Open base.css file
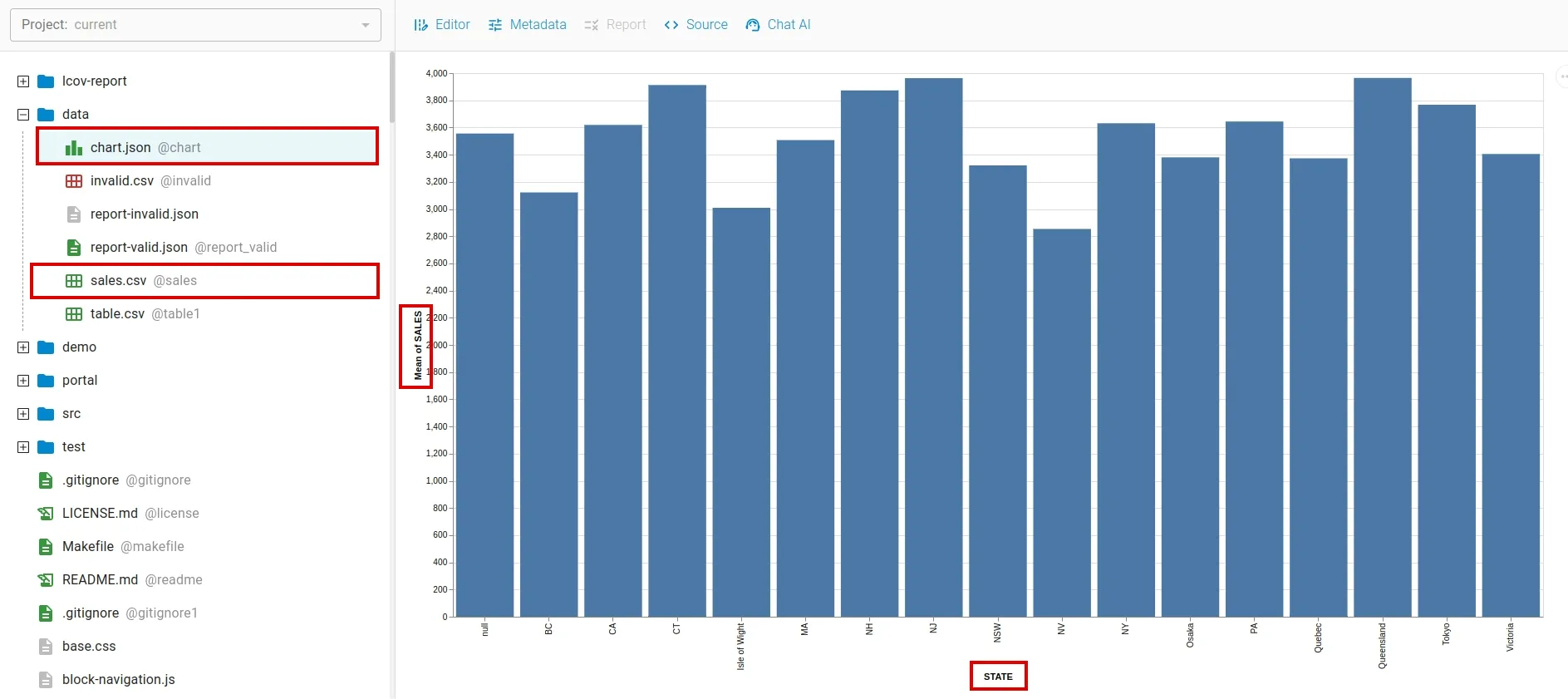The height and width of the screenshot is (699, 1568). pos(89,647)
